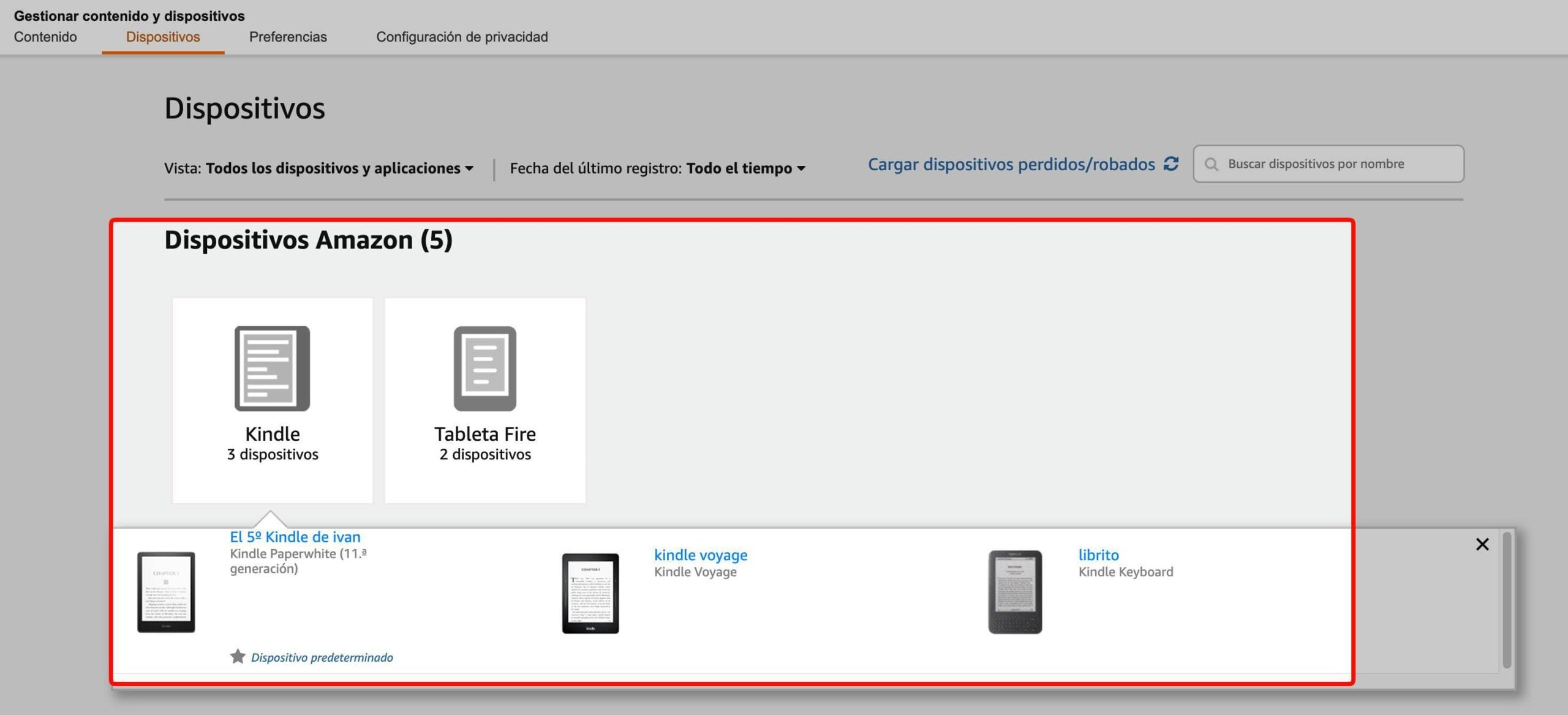Image resolution: width=1568 pixels, height=715 pixels.
Task: Expand the Vista devices and apps filter
Action: tap(339, 168)
